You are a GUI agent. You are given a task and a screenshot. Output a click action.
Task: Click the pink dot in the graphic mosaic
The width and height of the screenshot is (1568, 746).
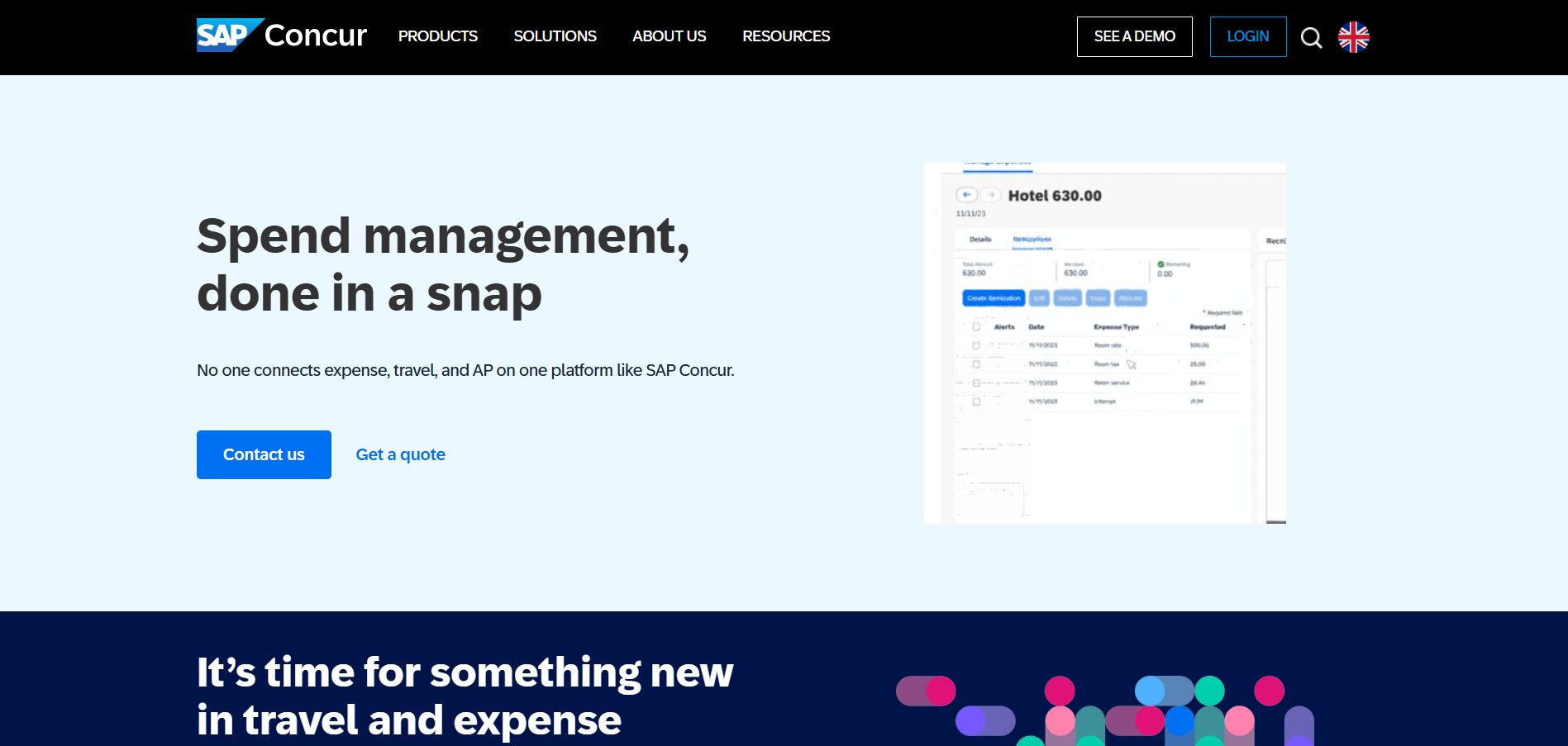(x=1060, y=691)
